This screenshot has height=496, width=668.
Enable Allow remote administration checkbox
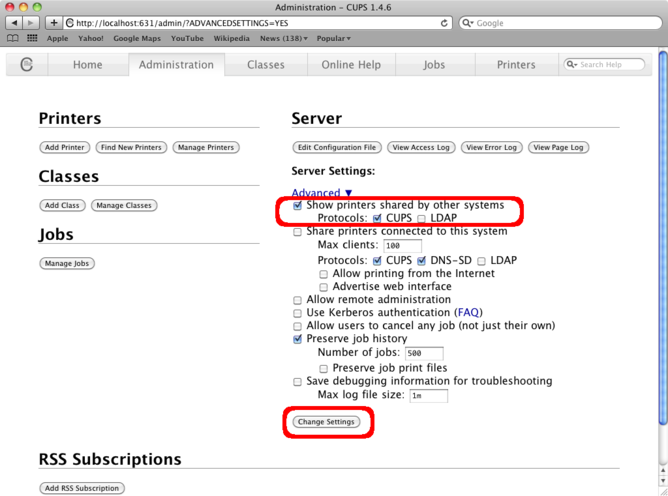(298, 300)
